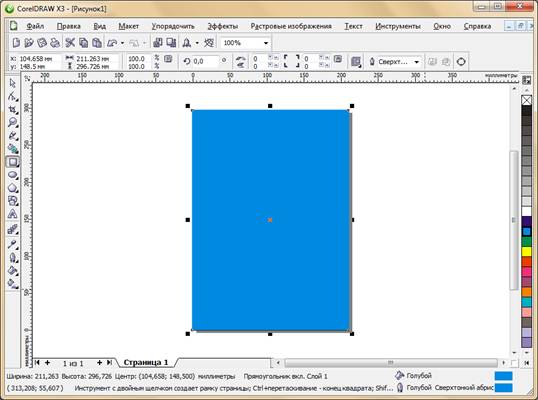Screen dimensions: 538x400
Task: Expand the Undo history arrow
Action: [122, 43]
